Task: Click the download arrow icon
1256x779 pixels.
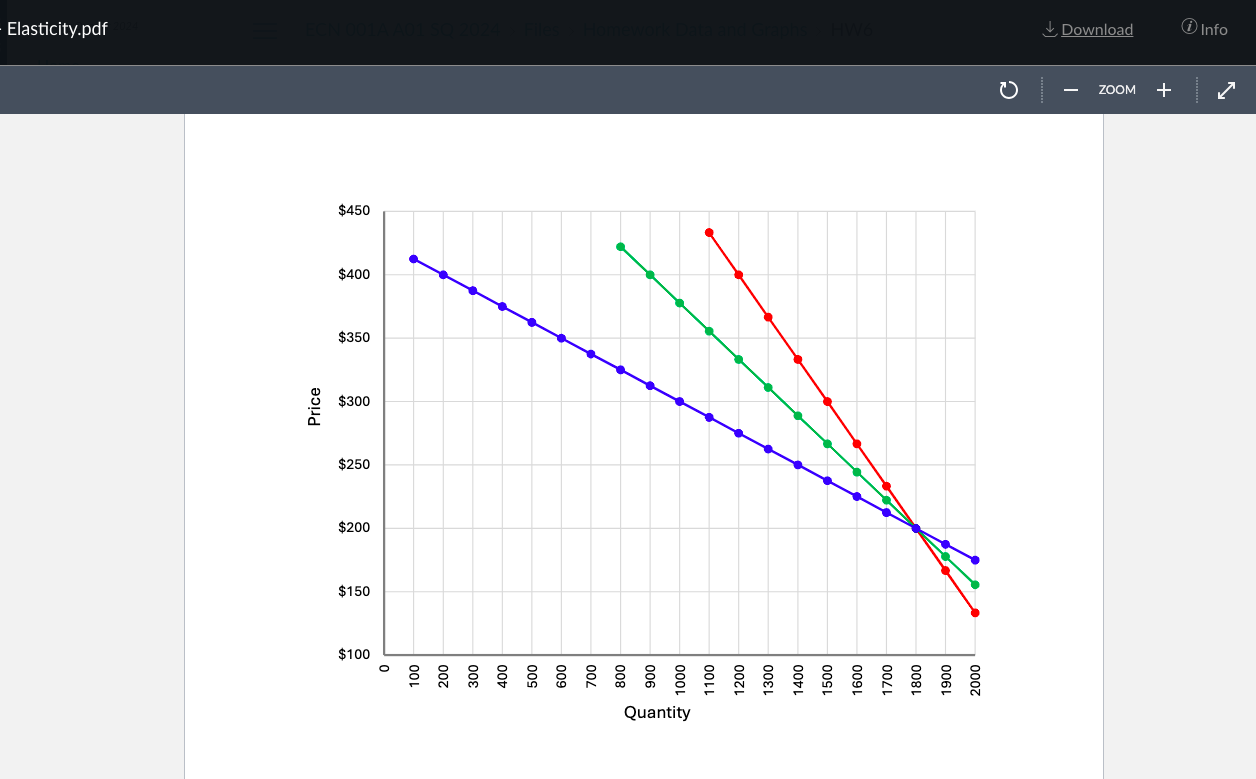Action: (x=1048, y=29)
